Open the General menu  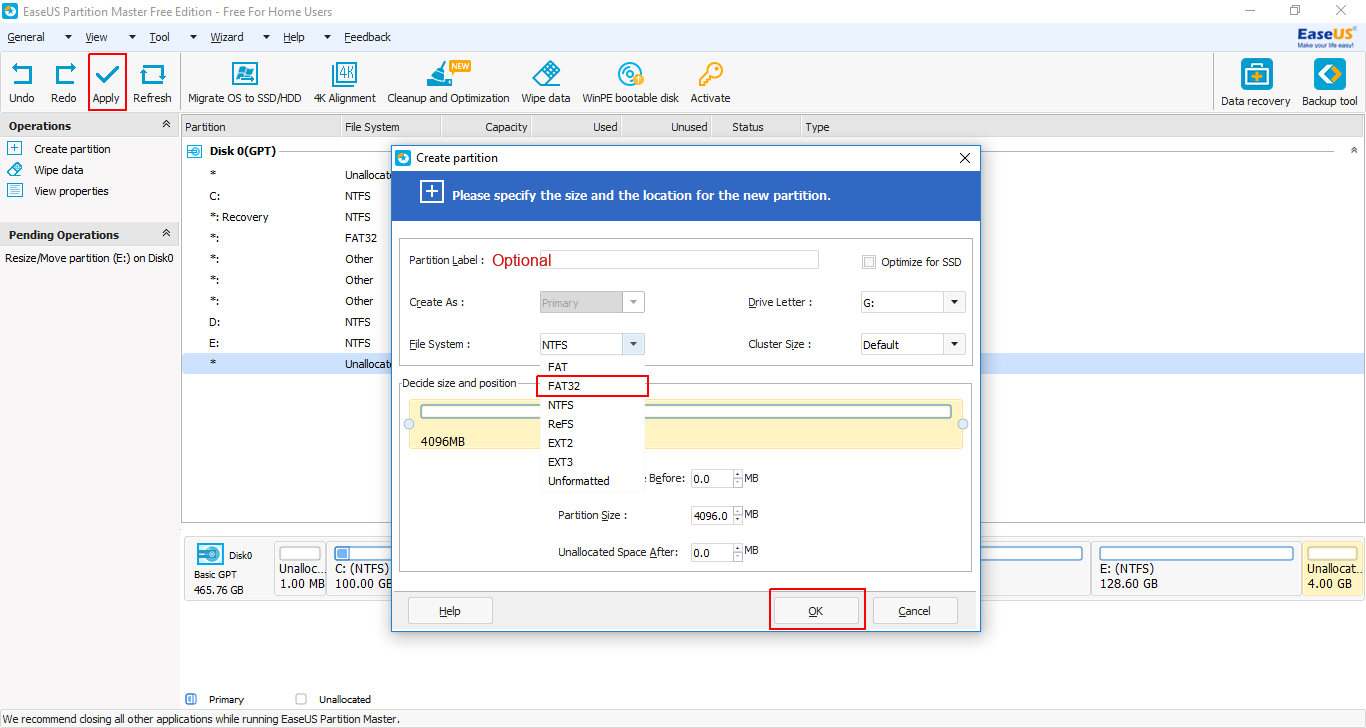coord(26,37)
